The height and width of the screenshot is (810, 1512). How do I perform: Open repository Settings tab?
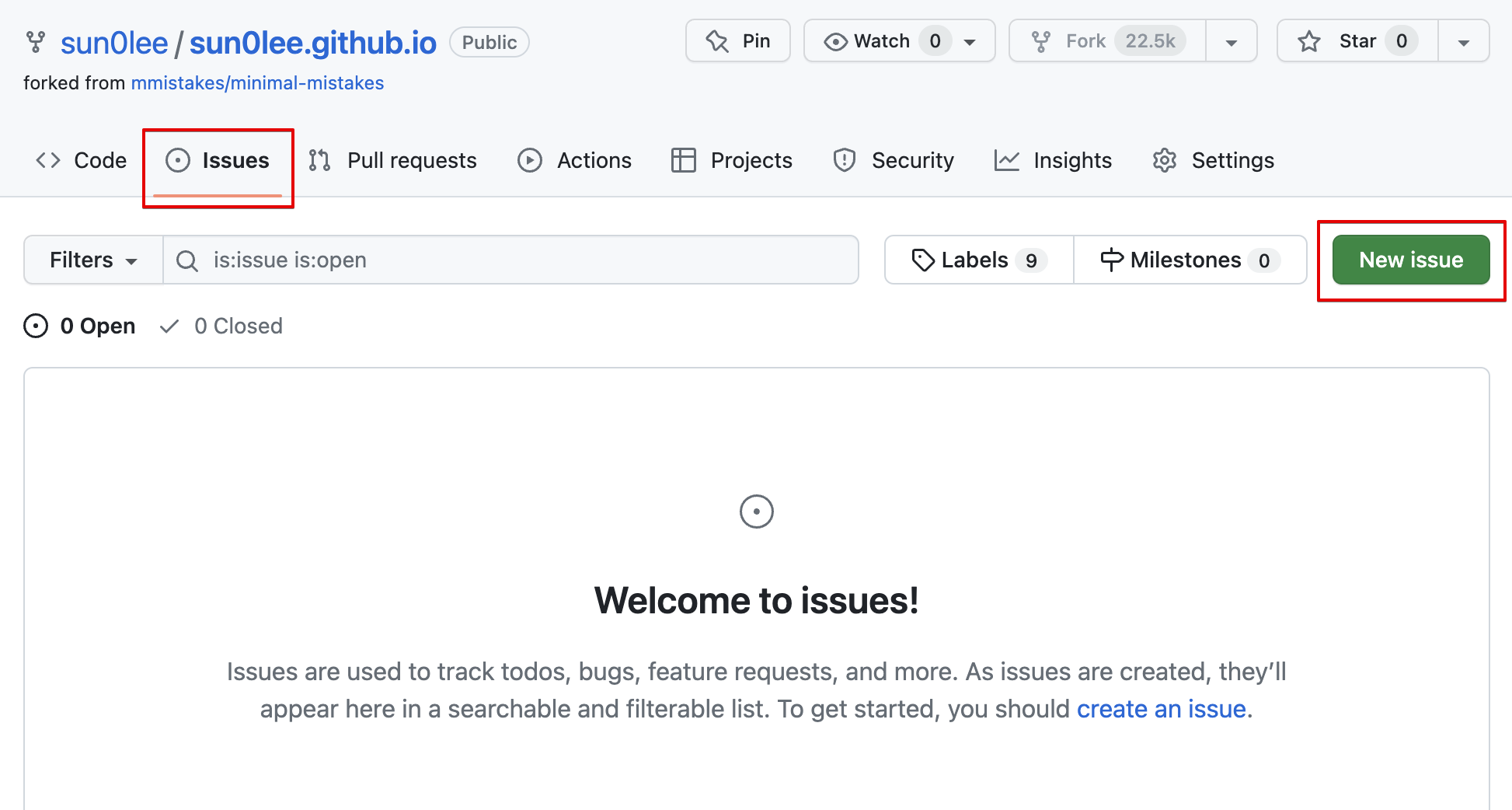pyautogui.click(x=1214, y=160)
